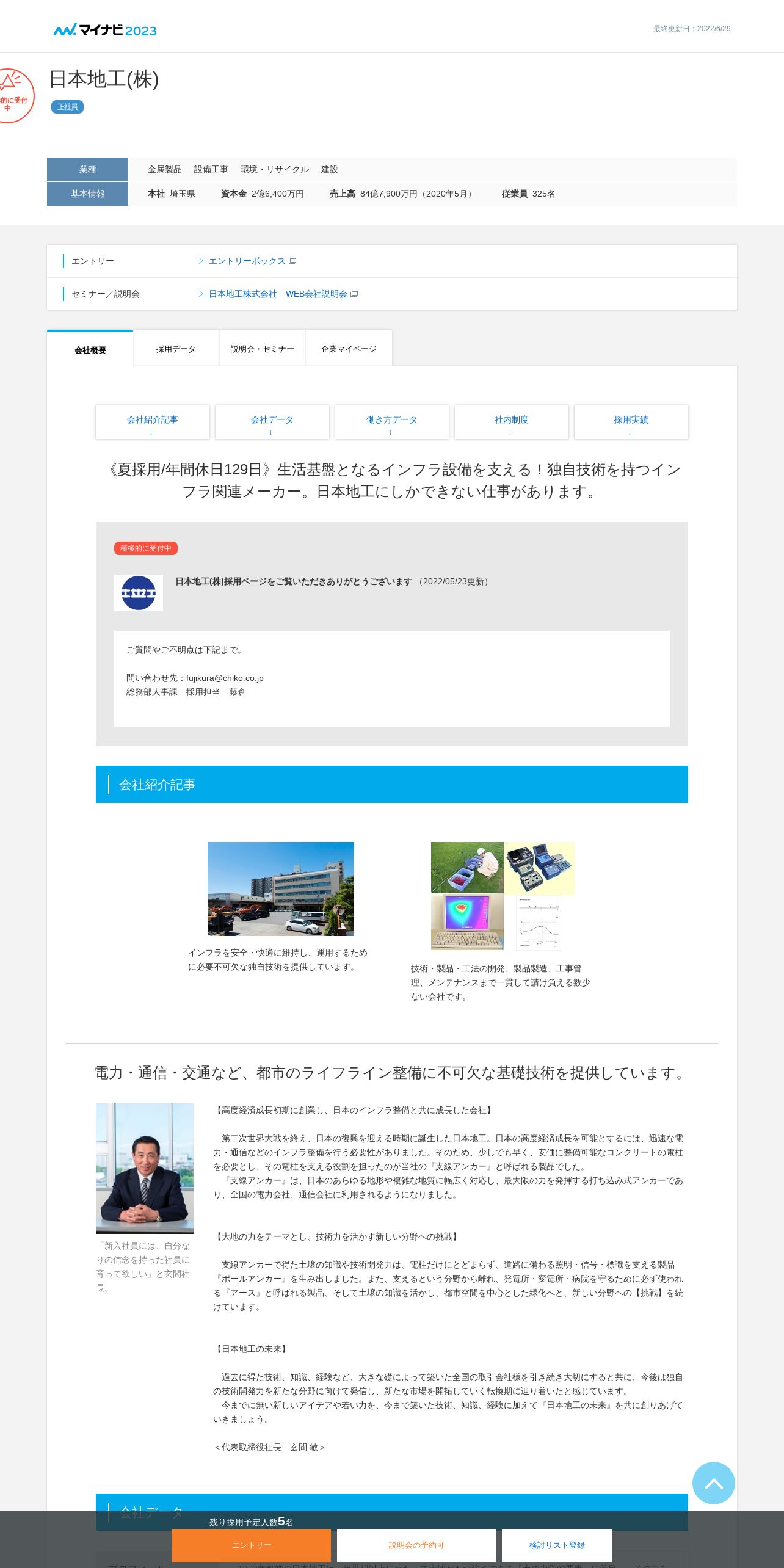This screenshot has height=1568, width=784.
Task: Click the orange エントリー button
Action: pyautogui.click(x=252, y=1545)
